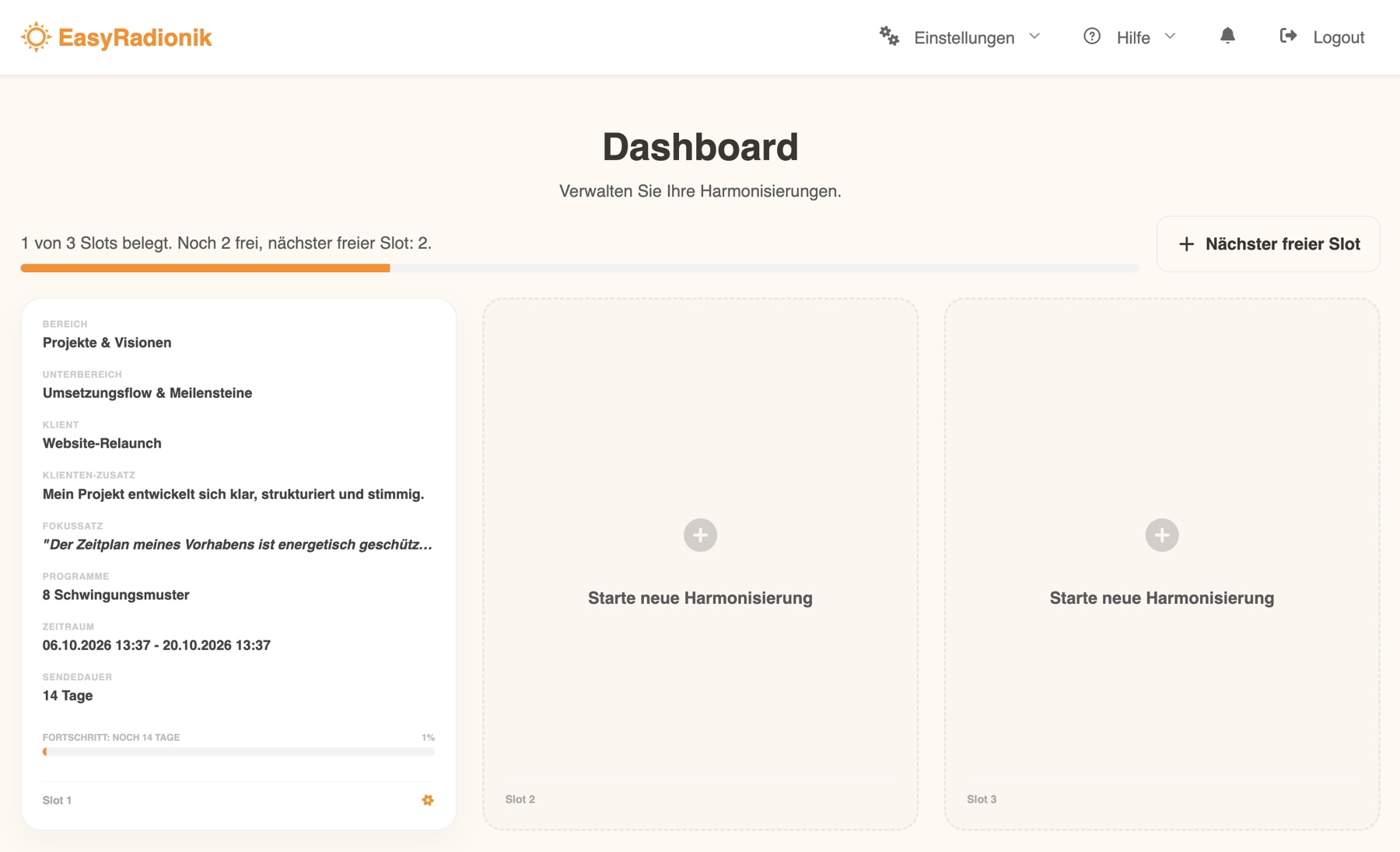The width and height of the screenshot is (1400, 852).
Task: Expand the Hilfe dropdown chevron
Action: (x=1170, y=37)
